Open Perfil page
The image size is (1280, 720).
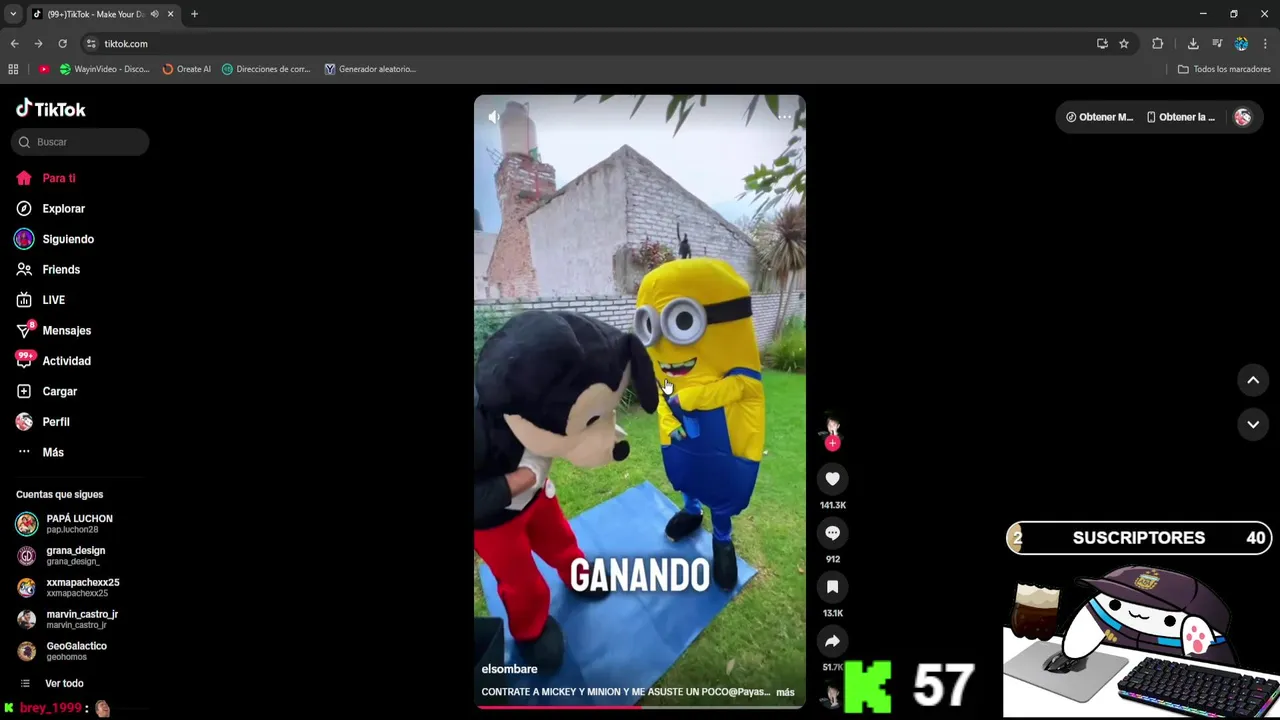(x=42, y=422)
